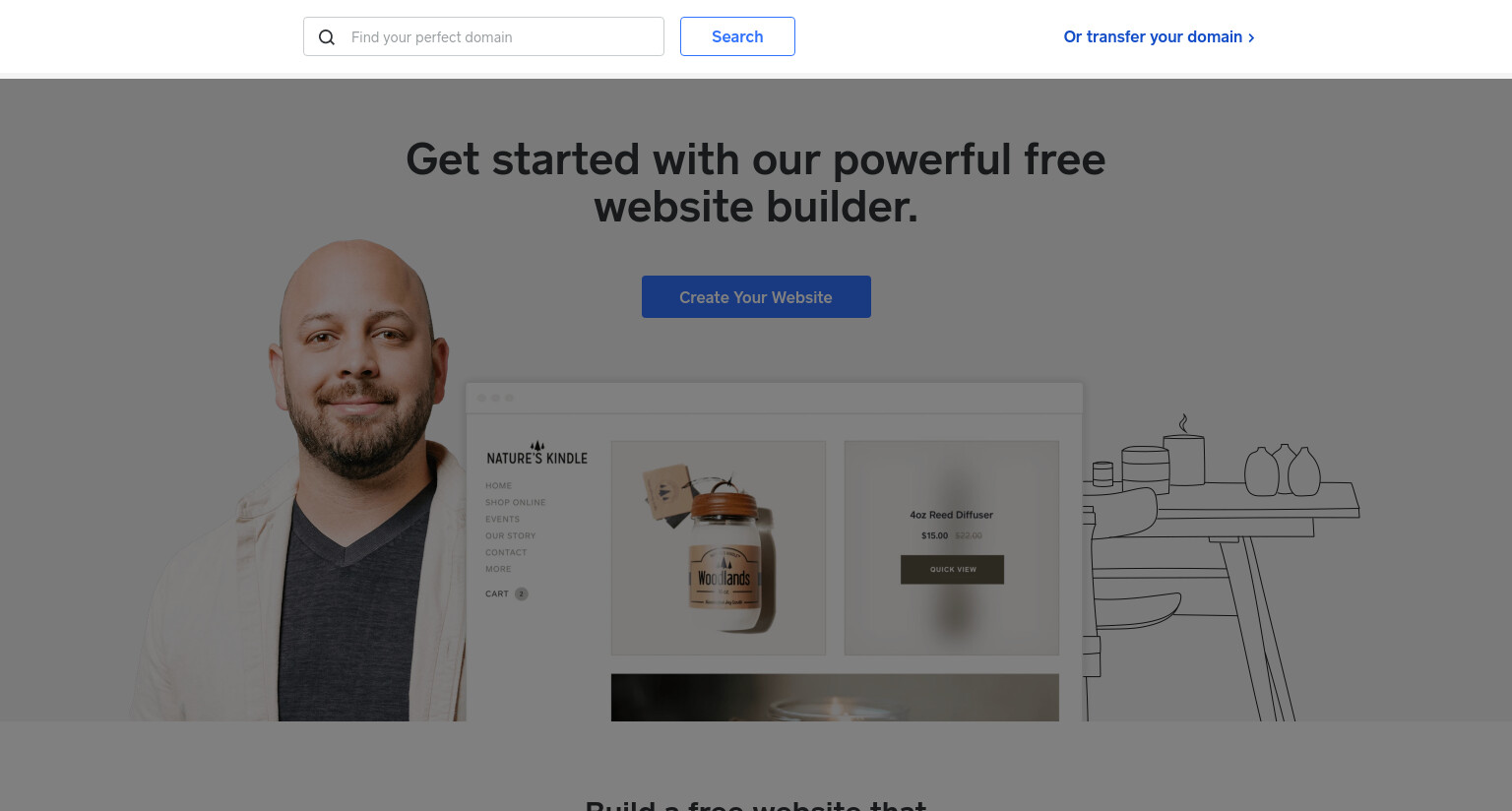The width and height of the screenshot is (1512, 811).
Task: Click the Woodlands candle jar thumbnail
Action: click(x=719, y=547)
